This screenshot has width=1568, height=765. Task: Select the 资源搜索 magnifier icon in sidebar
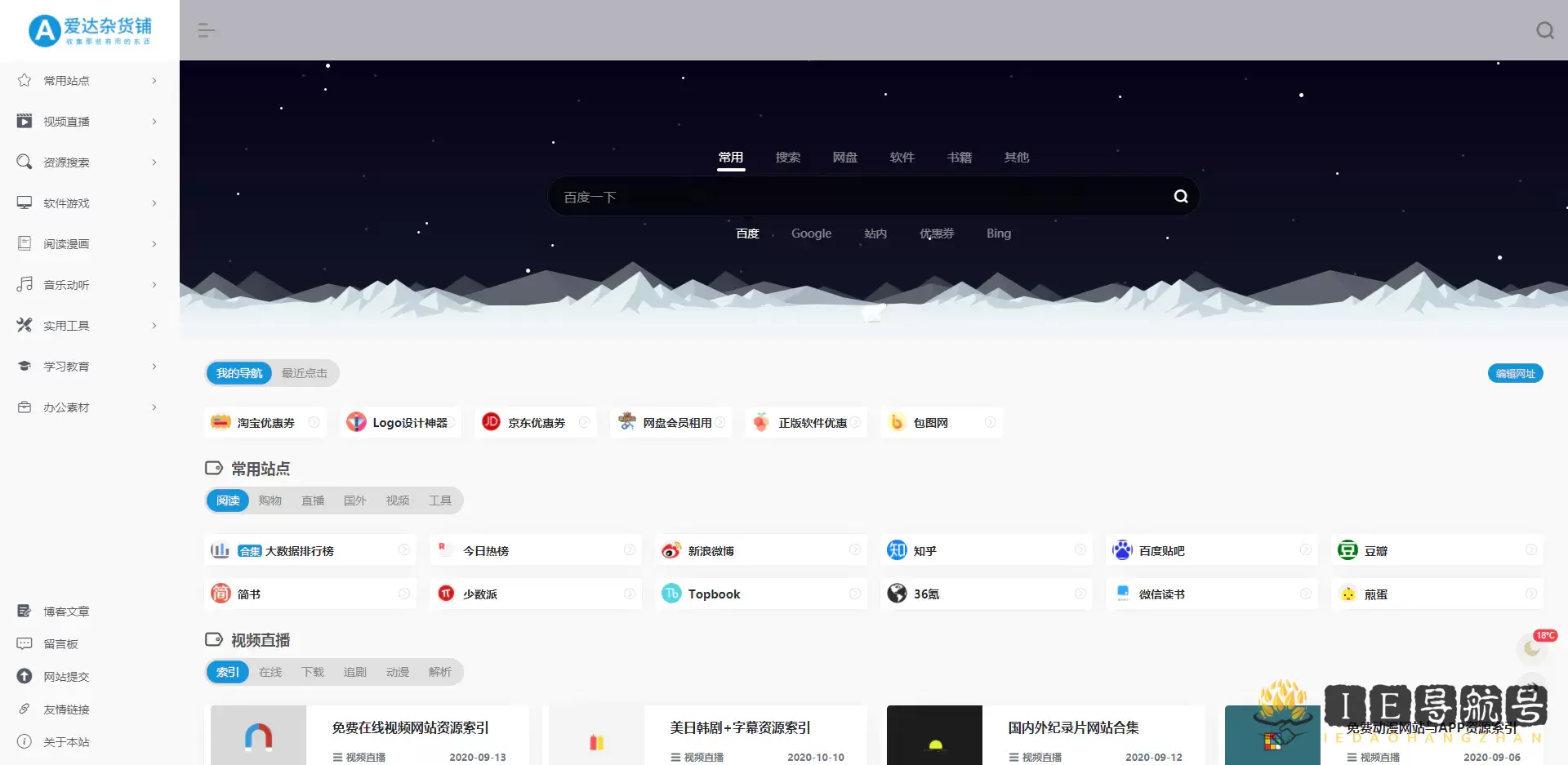[24, 162]
